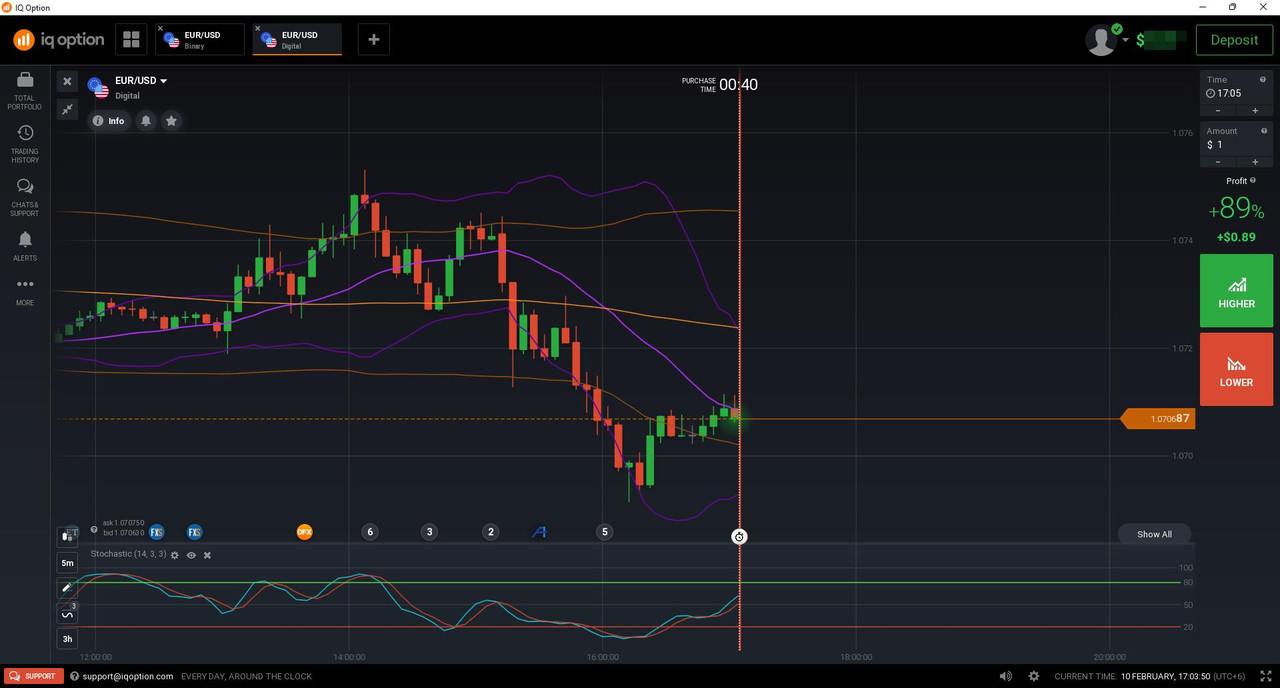This screenshot has width=1280, height=688.
Task: Decrease expiration Time with minus
Action: click(1218, 110)
